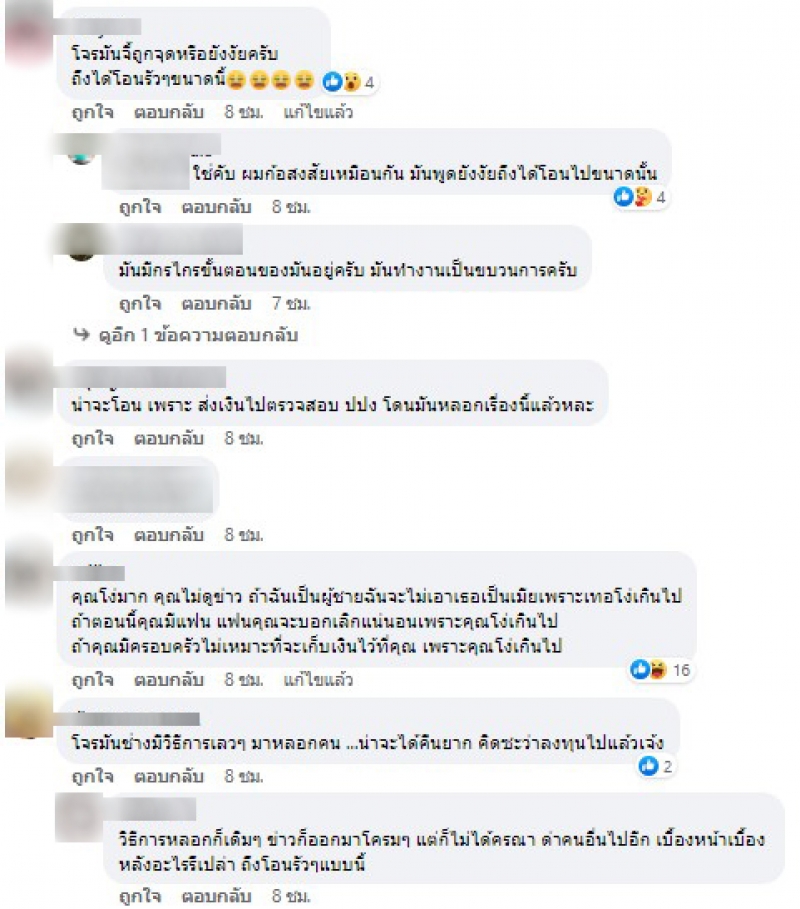Click the reply arrow icon for more replies

[x=81, y=334]
